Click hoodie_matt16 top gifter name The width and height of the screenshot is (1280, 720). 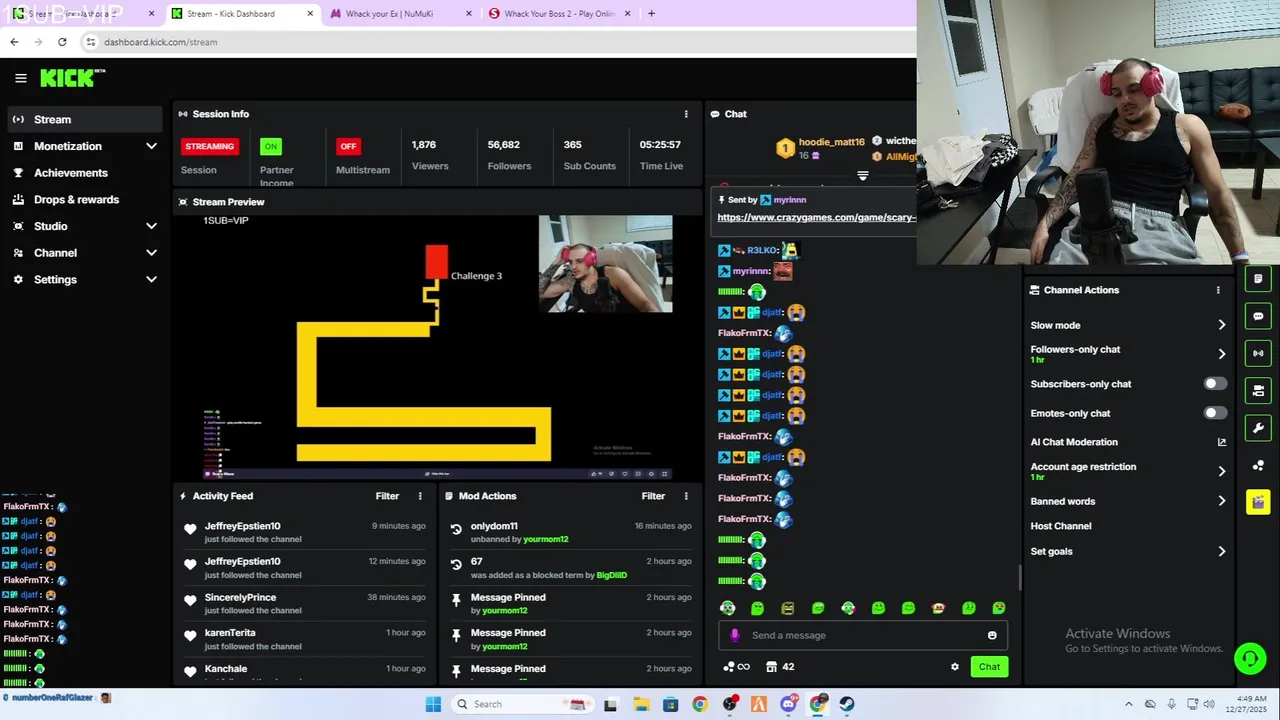click(831, 142)
